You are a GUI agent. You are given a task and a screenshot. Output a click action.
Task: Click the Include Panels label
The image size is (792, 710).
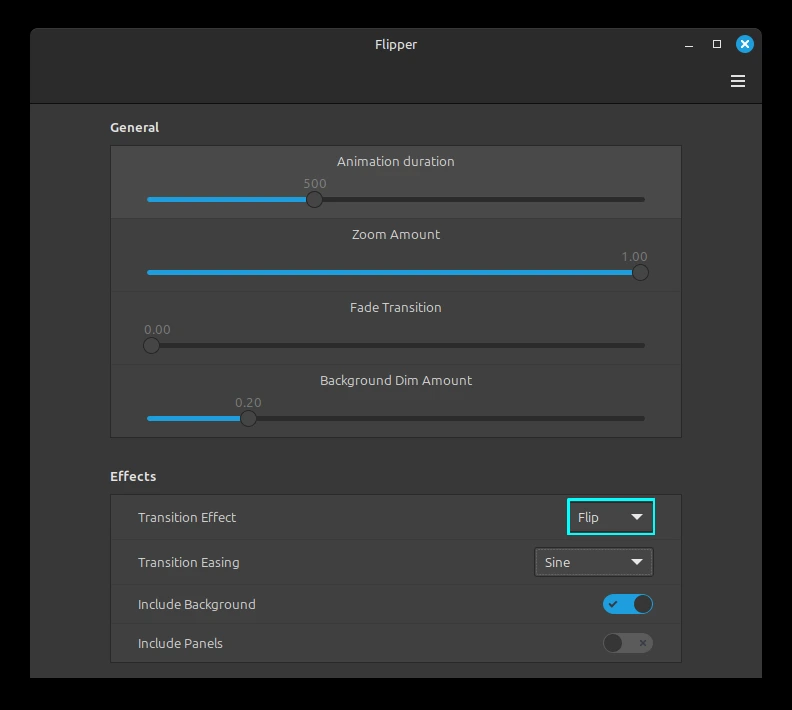tap(180, 643)
